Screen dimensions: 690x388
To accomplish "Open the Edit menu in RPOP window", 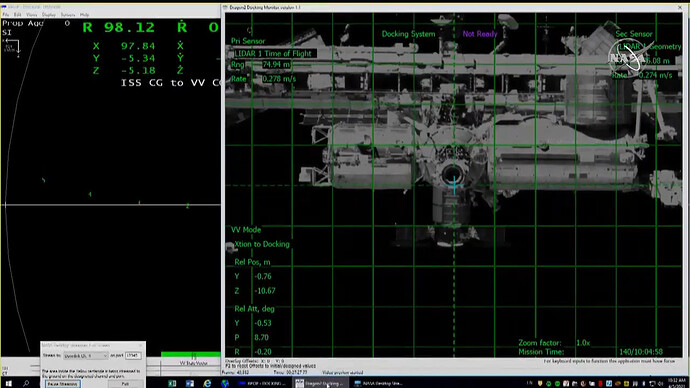I will coord(18,15).
